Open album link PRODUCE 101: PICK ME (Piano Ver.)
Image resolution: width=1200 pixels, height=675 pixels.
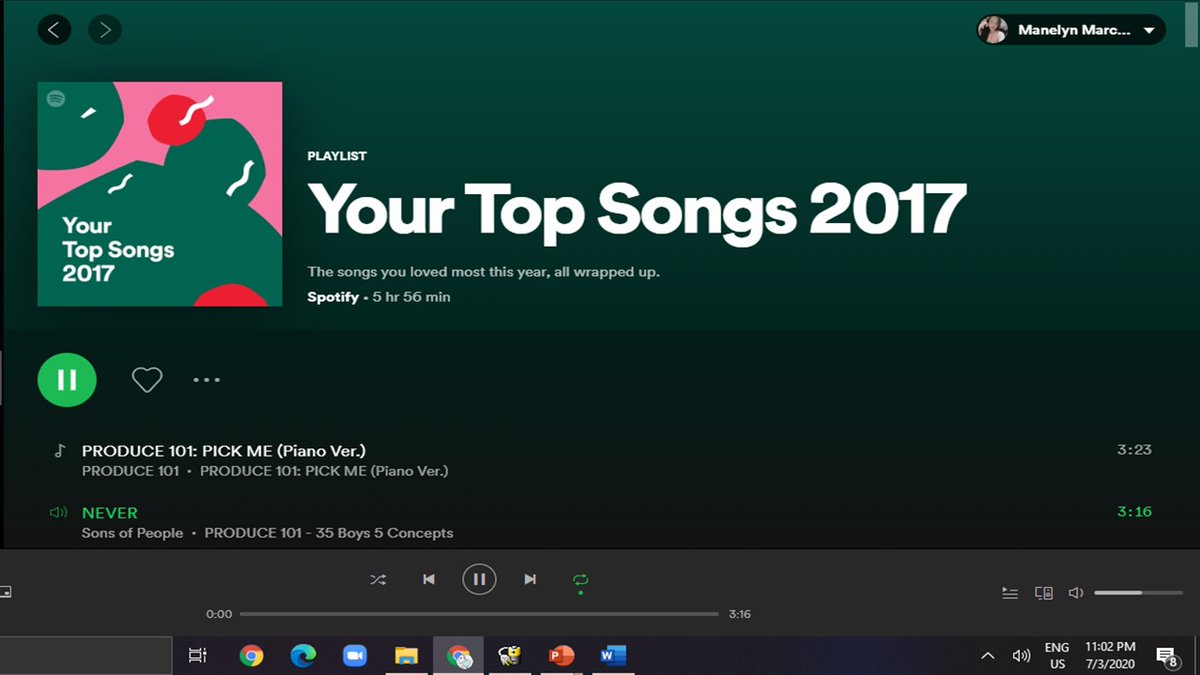pos(324,471)
